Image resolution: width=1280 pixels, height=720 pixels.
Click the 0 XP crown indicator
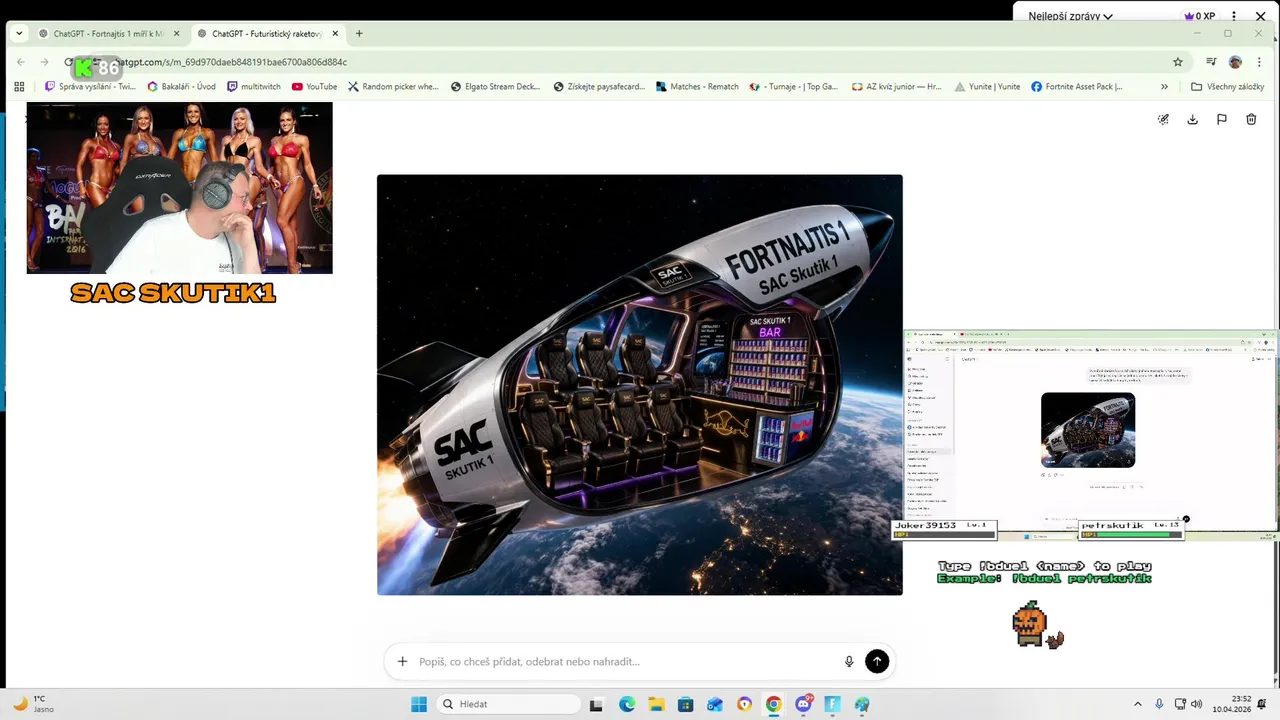click(x=1199, y=16)
